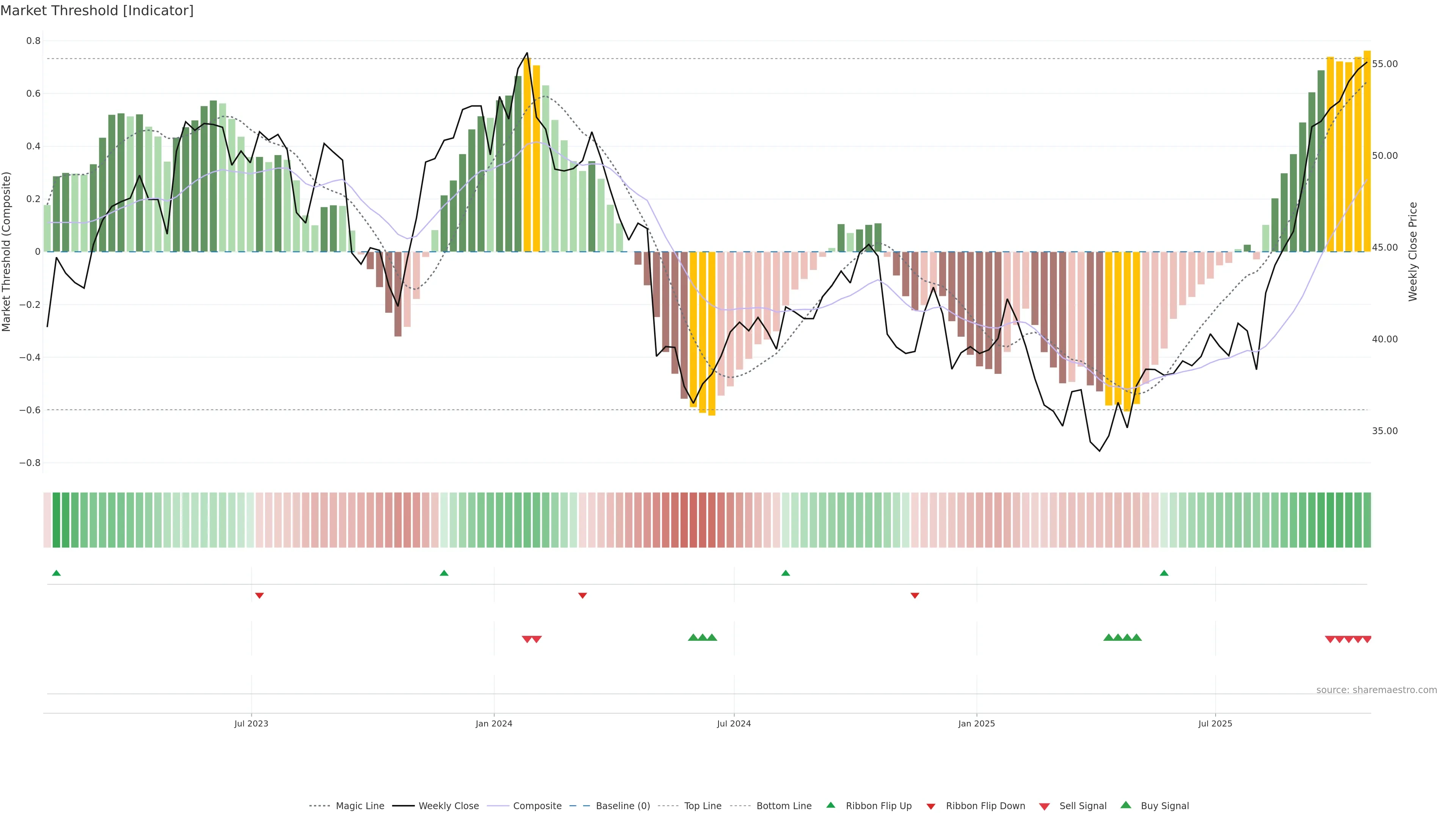Click the green flip up marker before Jul 2025
This screenshot has height=819, width=1456.
click(1164, 573)
